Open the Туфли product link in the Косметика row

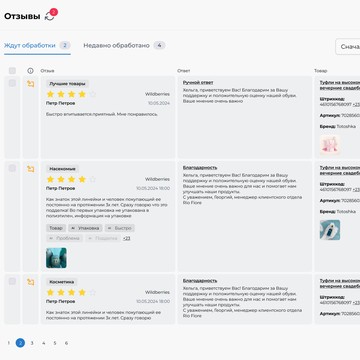[340, 283]
